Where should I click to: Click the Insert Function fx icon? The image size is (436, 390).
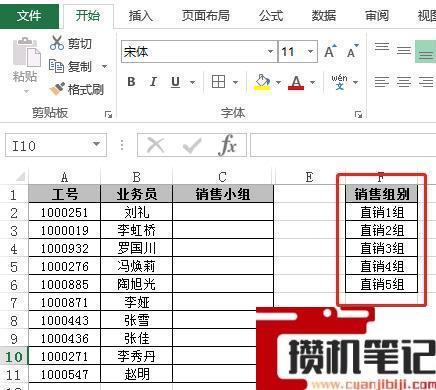coord(228,145)
